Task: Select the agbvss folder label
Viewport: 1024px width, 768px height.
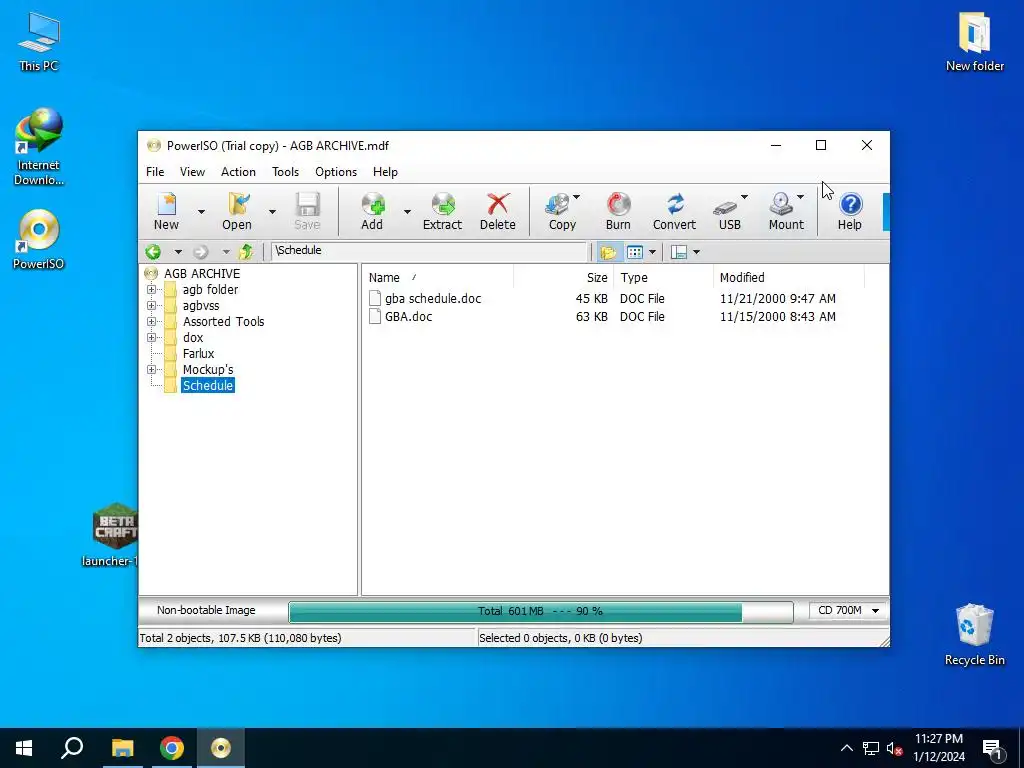Action: click(201, 306)
